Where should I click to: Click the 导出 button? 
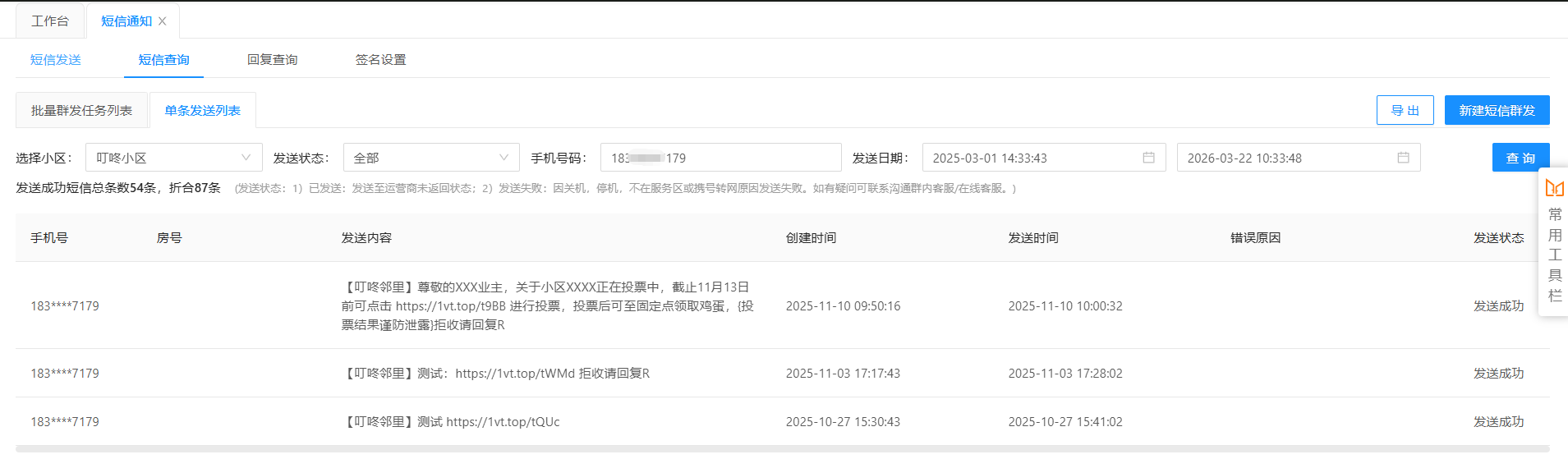(x=1405, y=110)
